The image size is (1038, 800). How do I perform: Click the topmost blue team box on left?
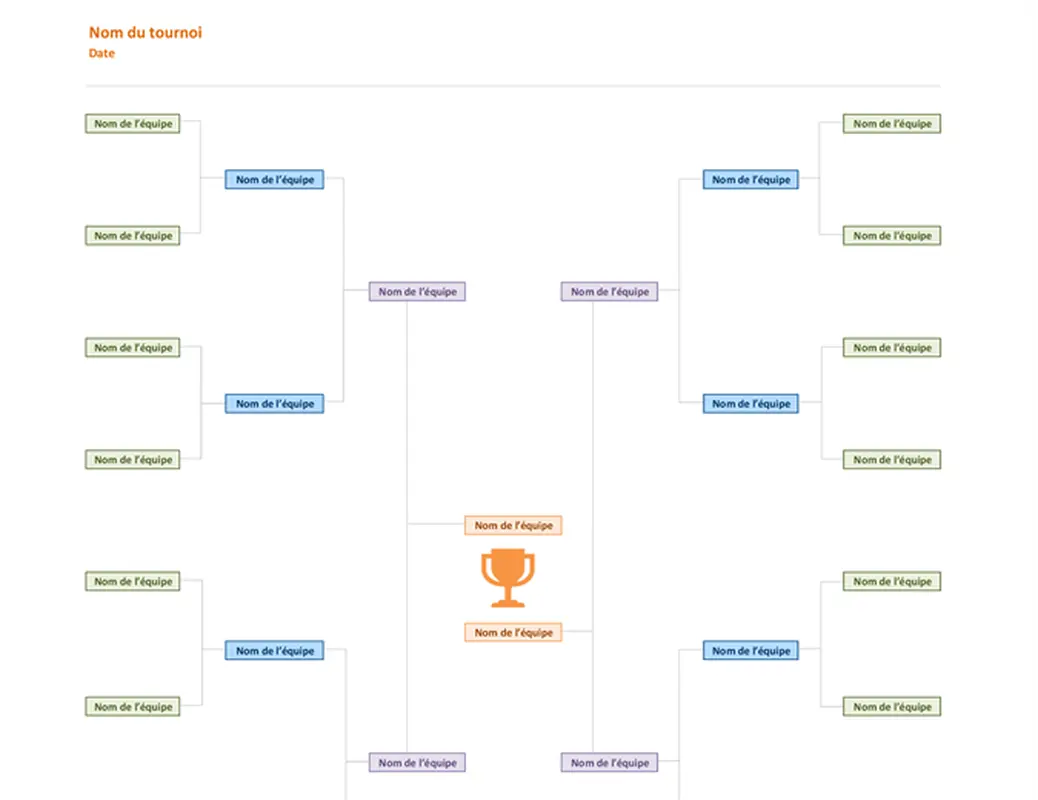274,180
